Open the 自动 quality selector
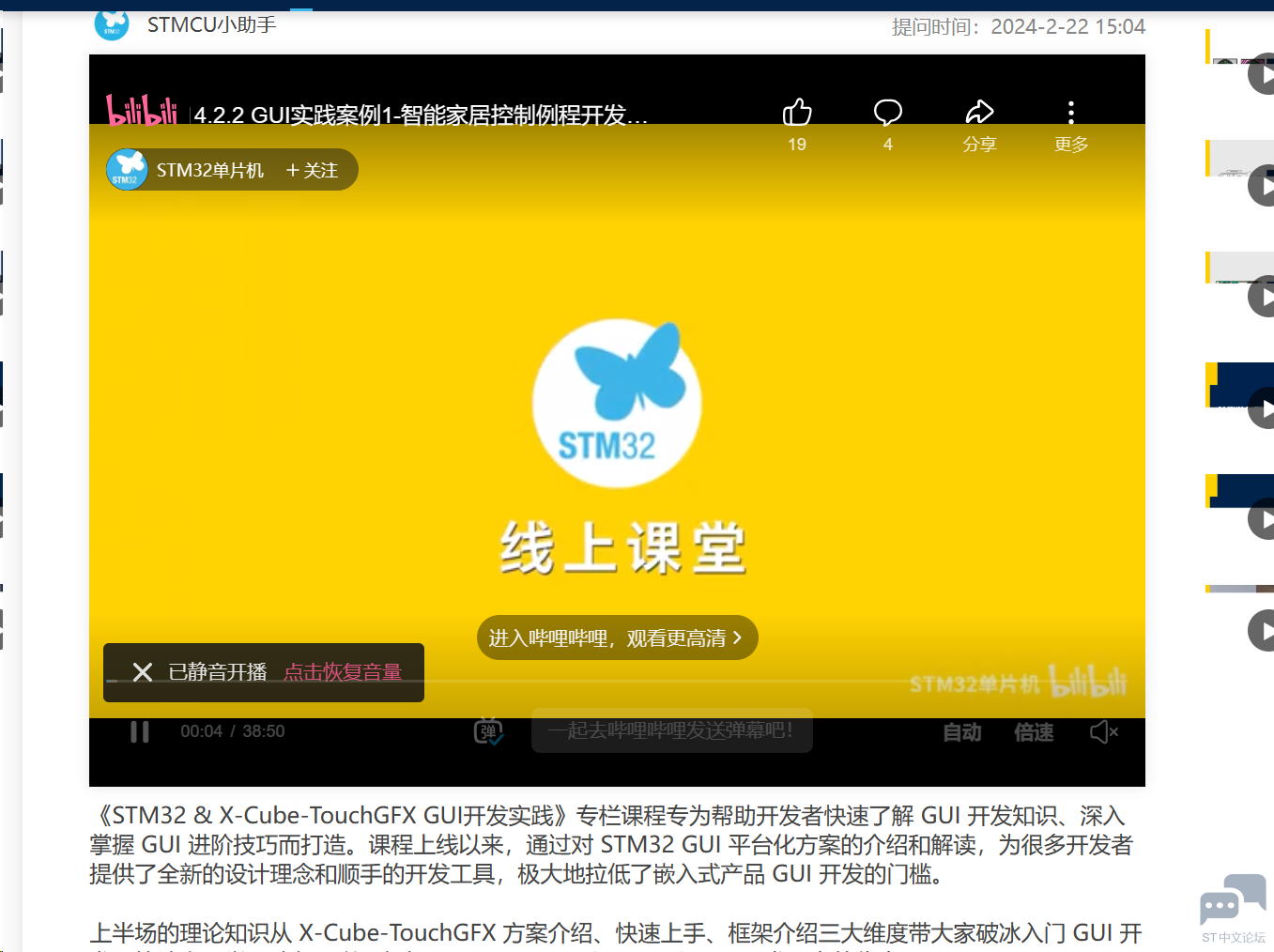Viewport: 1274px width, 952px height. click(x=962, y=732)
